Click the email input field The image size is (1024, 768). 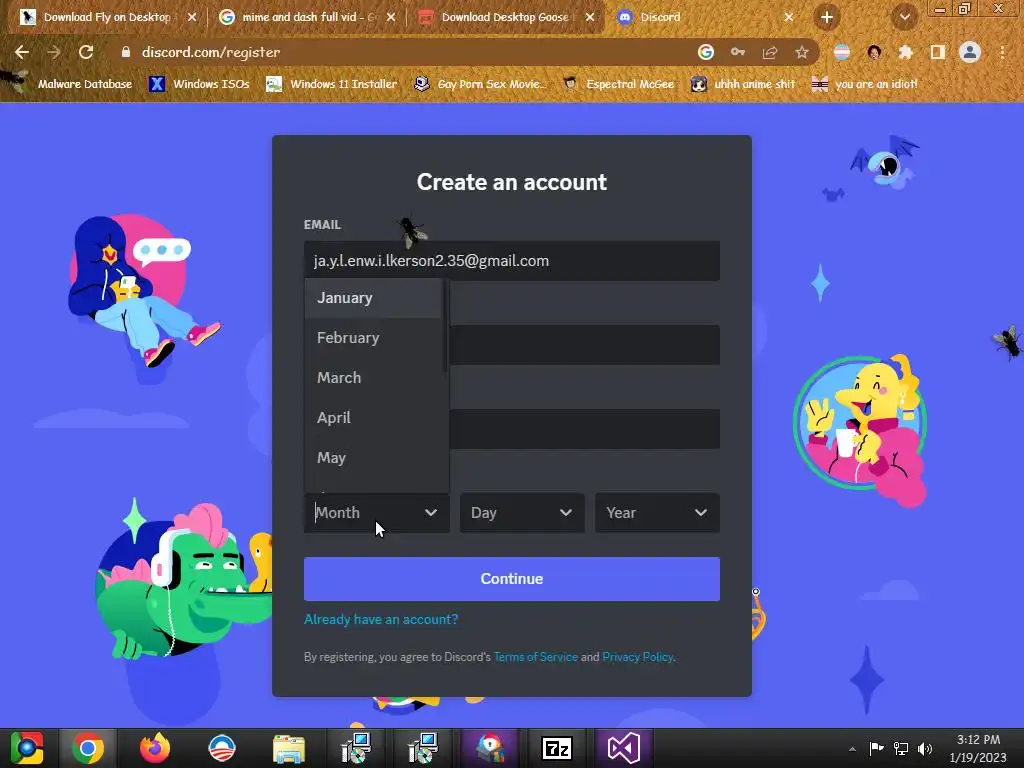pos(512,261)
